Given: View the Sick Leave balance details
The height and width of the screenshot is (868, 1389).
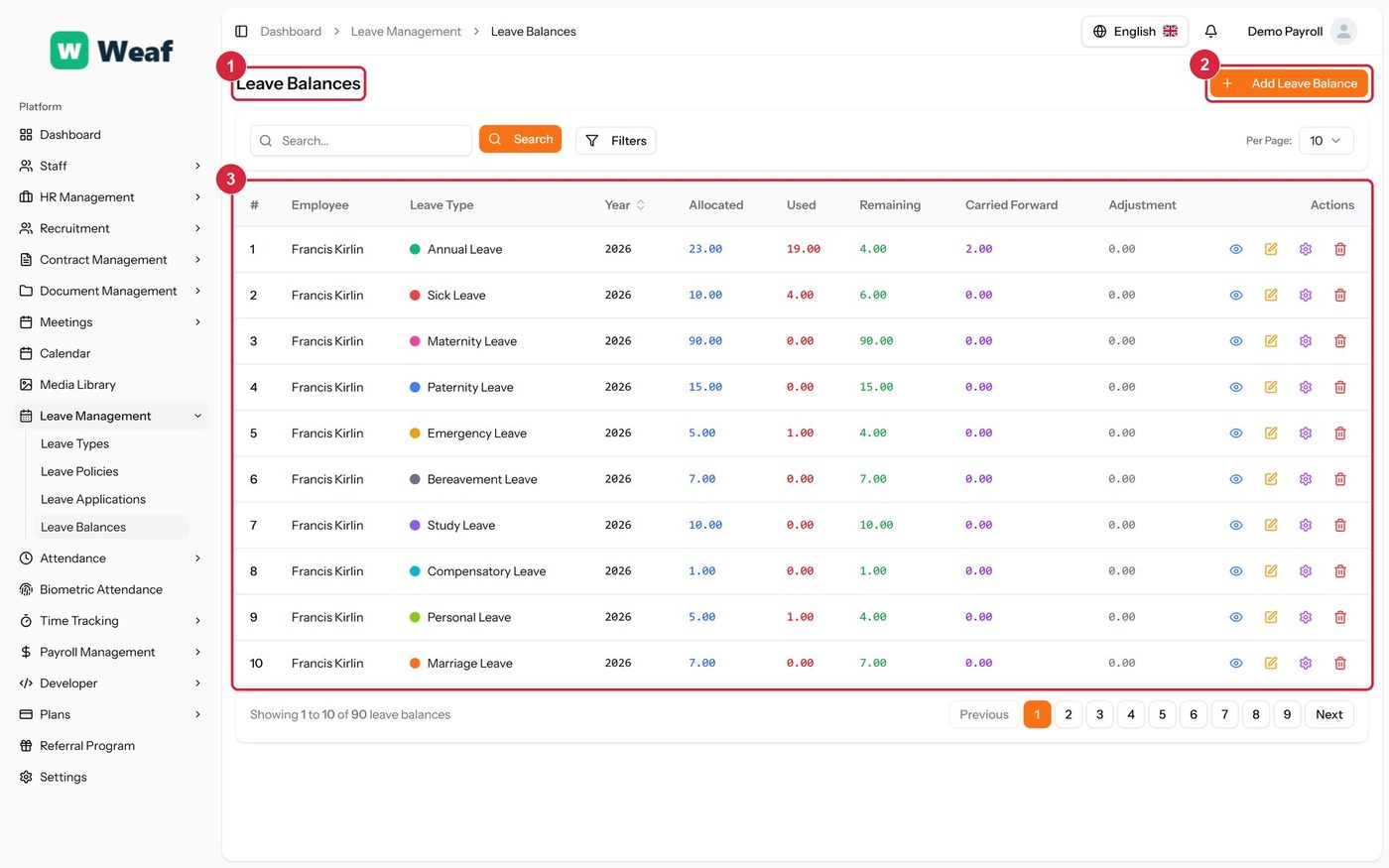Looking at the screenshot, I should point(1236,296).
